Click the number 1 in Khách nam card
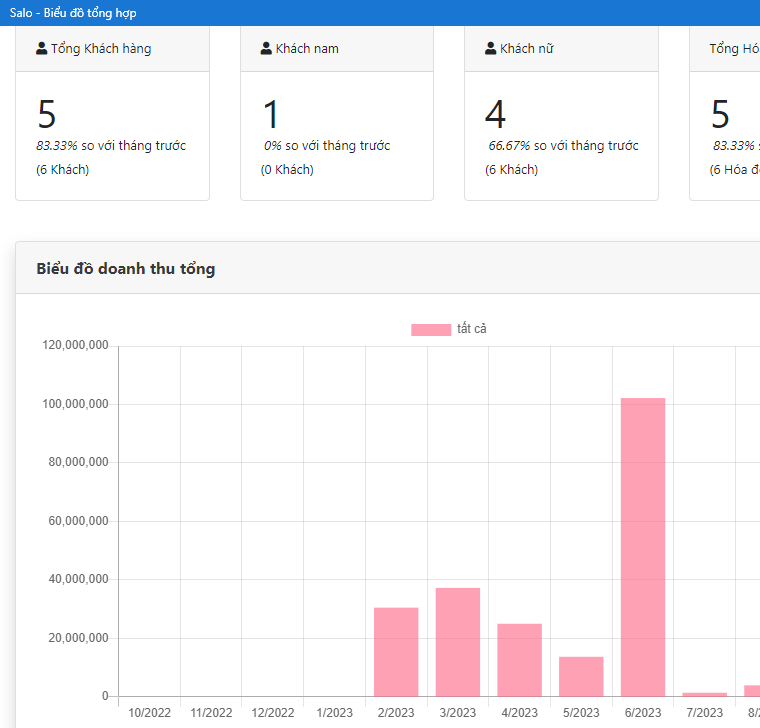This screenshot has height=728, width=760. tap(271, 115)
